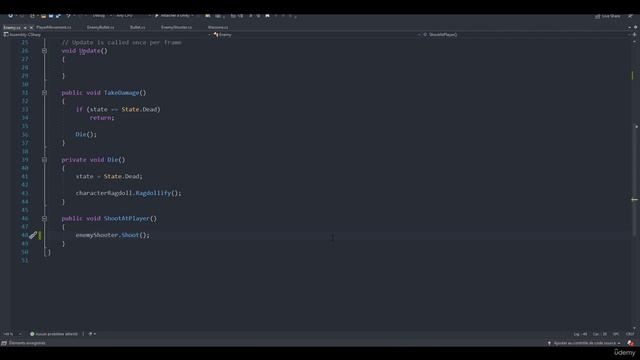Image resolution: width=640 pixels, height=360 pixels.
Task: Switch to the Enemy.cs tab
Action: coord(11,27)
